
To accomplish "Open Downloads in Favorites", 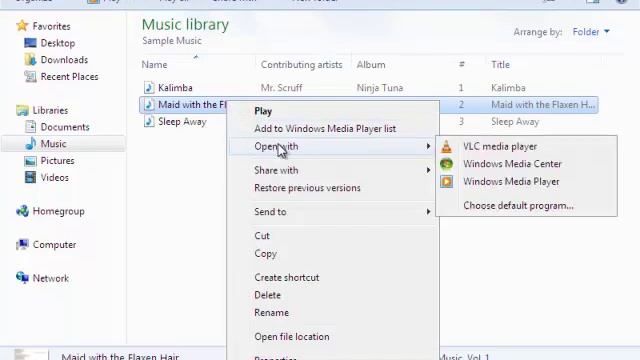I will [x=64, y=60].
